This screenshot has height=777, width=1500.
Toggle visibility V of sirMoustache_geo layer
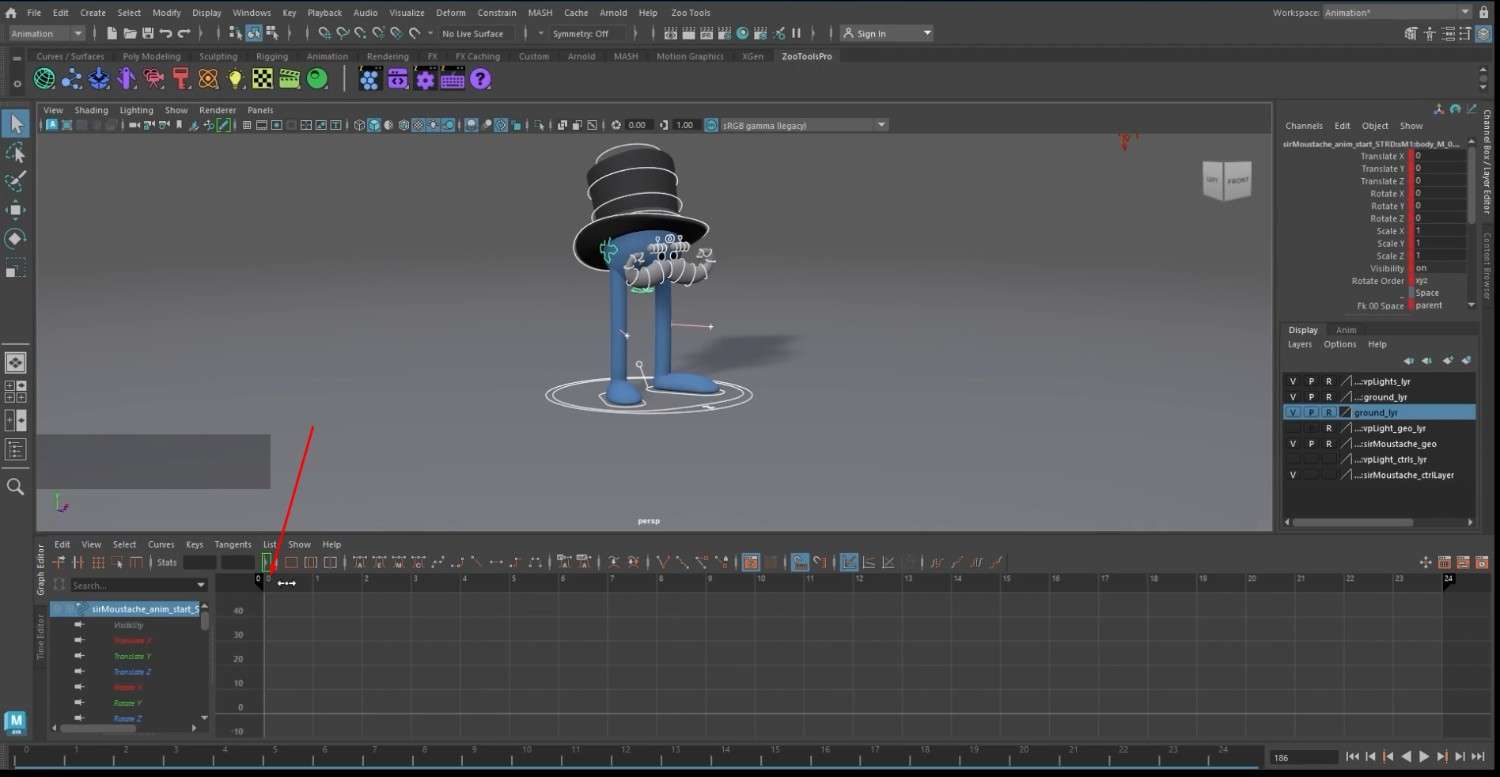click(x=1292, y=443)
